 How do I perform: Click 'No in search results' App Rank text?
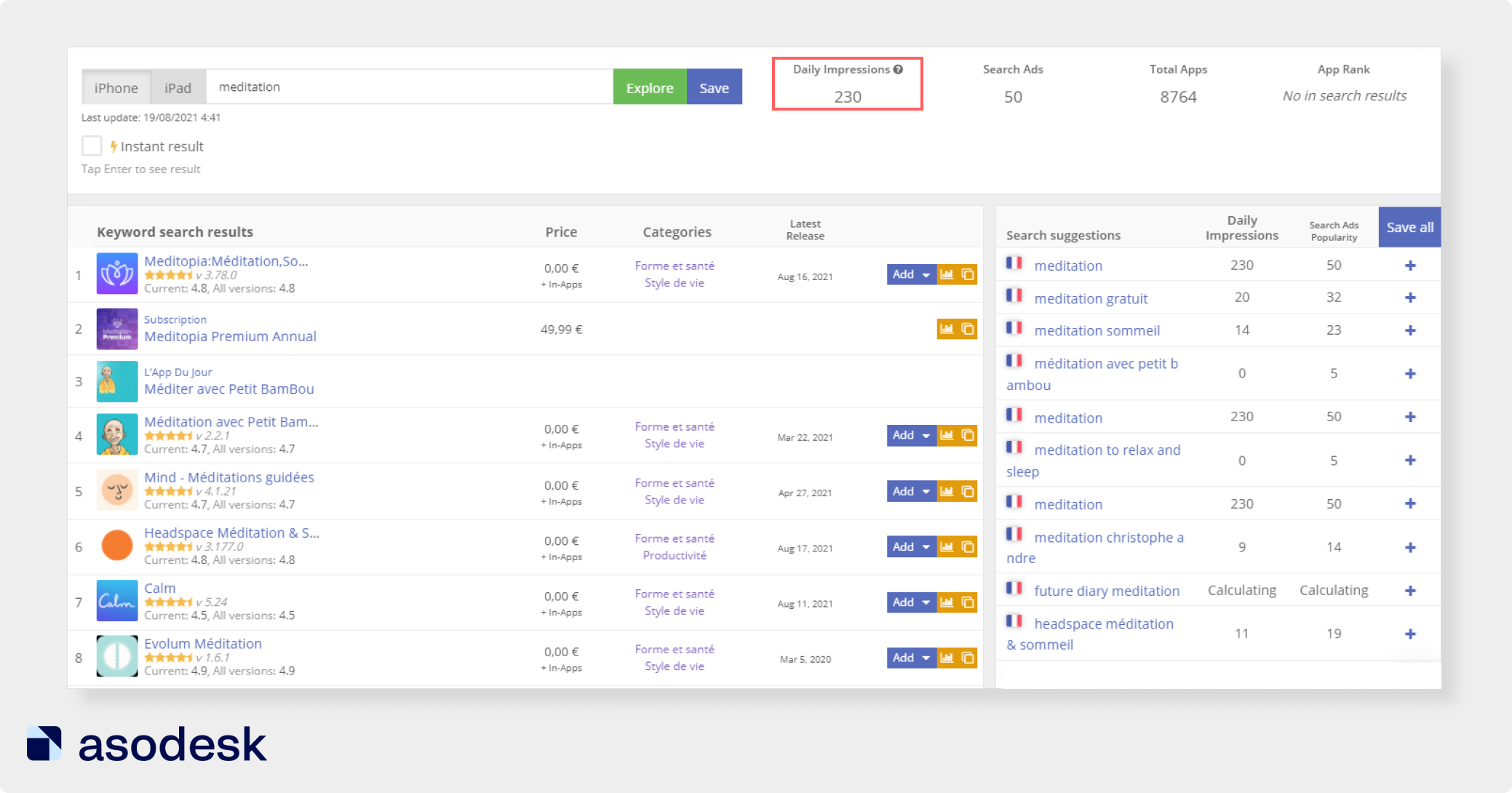(x=1344, y=96)
